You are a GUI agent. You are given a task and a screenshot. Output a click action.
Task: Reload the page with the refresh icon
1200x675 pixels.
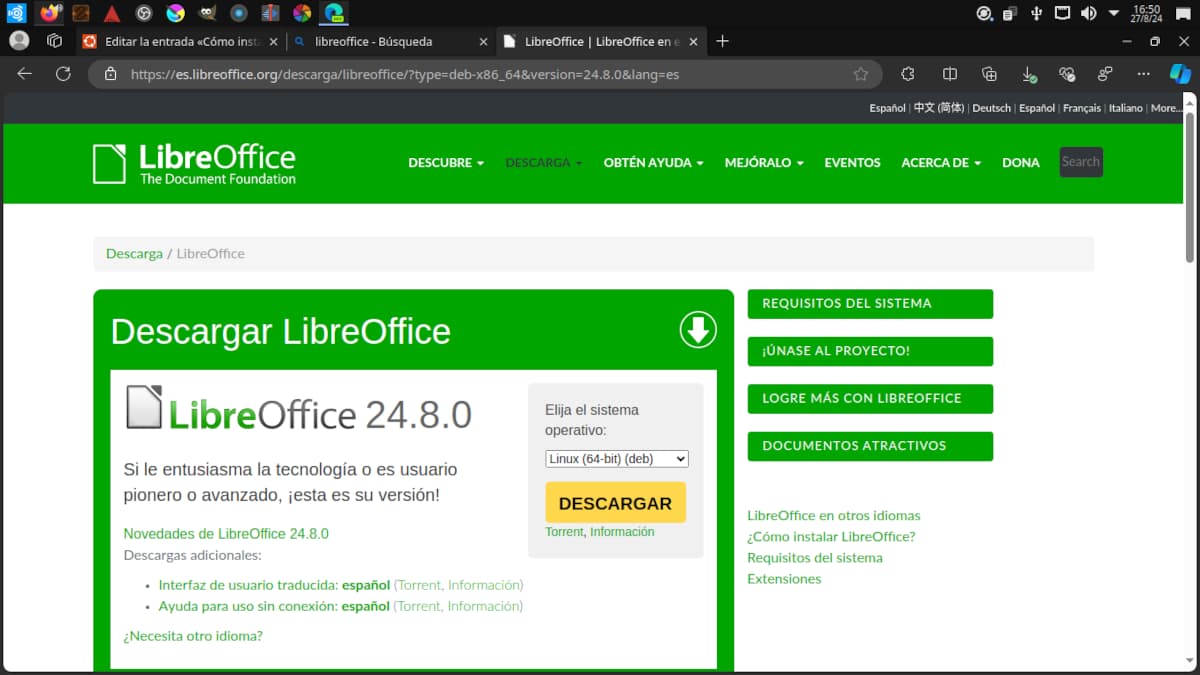63,74
